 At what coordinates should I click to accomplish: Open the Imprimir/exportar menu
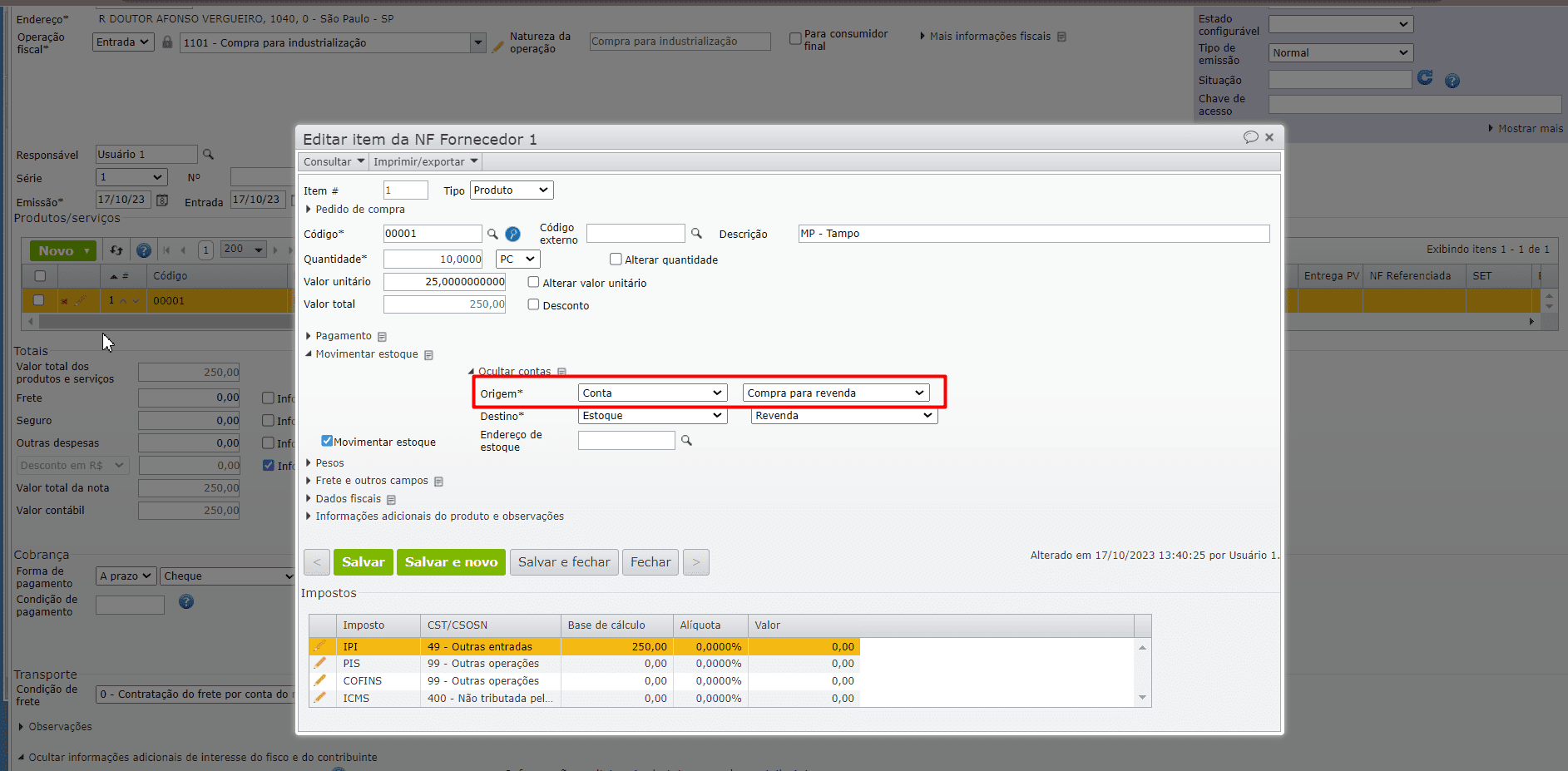click(x=425, y=161)
